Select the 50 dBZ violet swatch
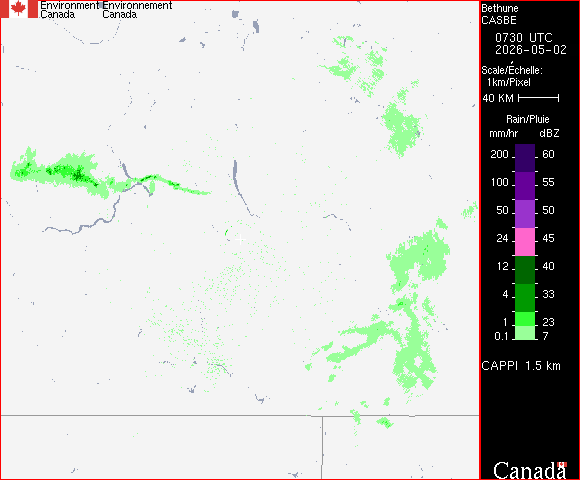The image size is (580, 480). 525,214
